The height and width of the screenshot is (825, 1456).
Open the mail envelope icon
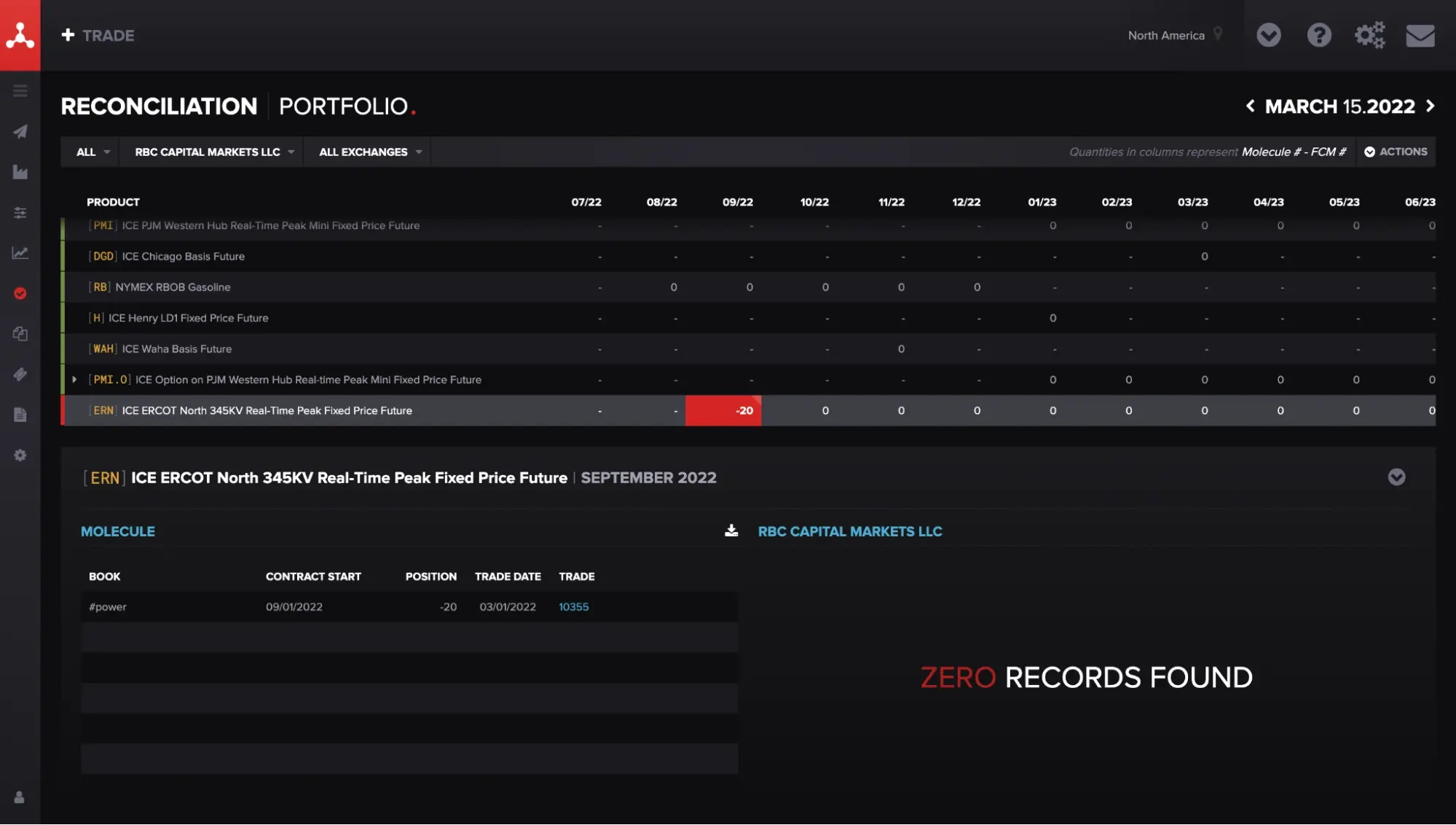[x=1420, y=35]
